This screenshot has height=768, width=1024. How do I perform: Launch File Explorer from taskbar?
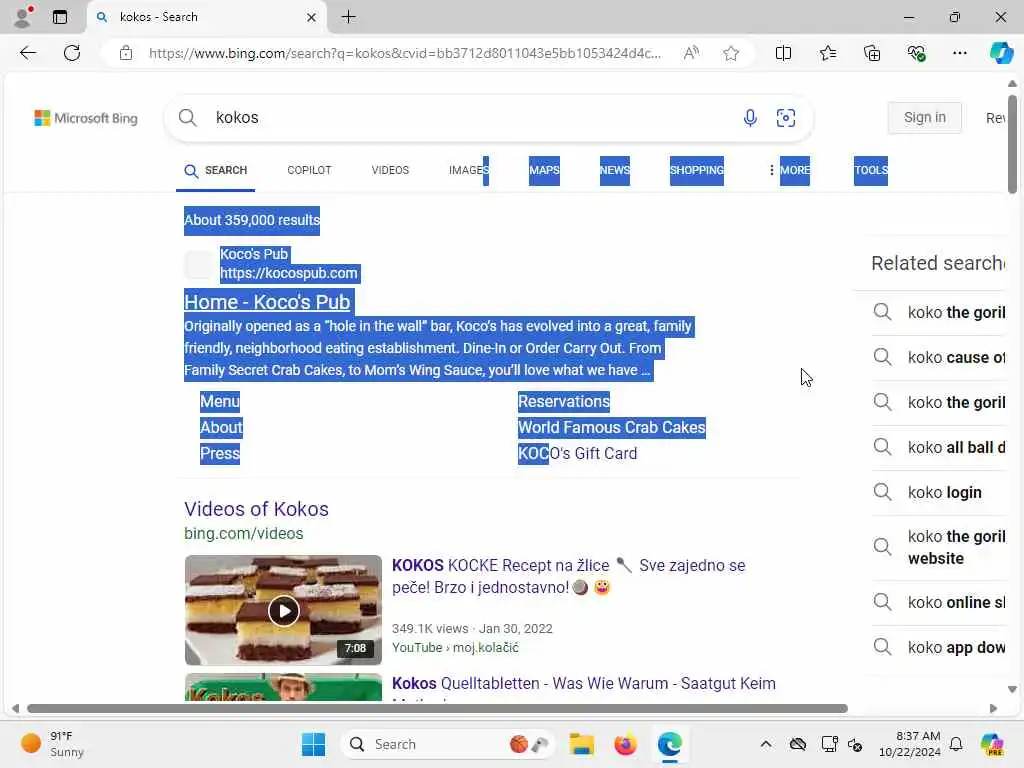[x=581, y=744]
